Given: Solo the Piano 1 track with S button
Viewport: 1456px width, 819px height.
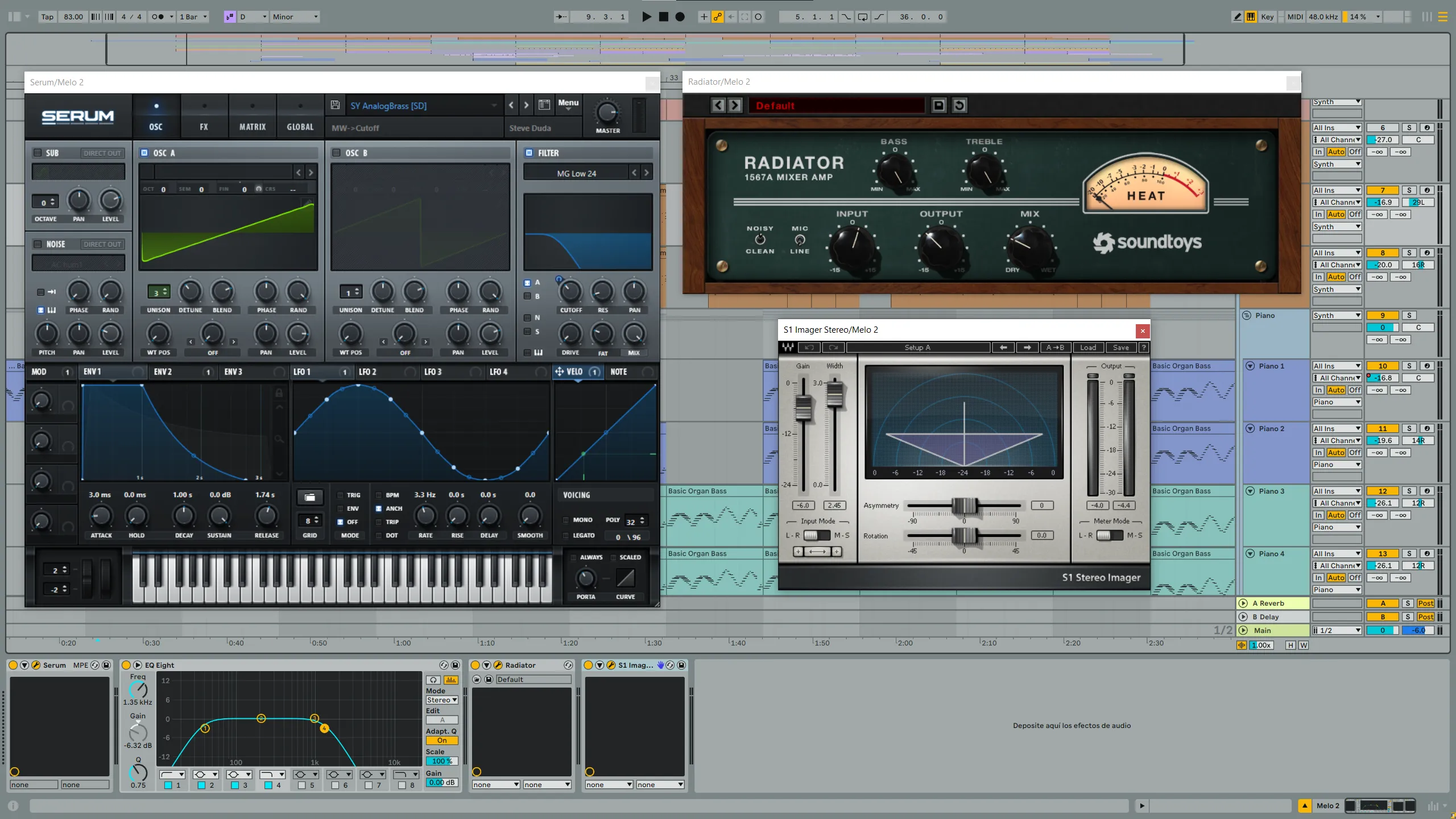Looking at the screenshot, I should (1409, 366).
